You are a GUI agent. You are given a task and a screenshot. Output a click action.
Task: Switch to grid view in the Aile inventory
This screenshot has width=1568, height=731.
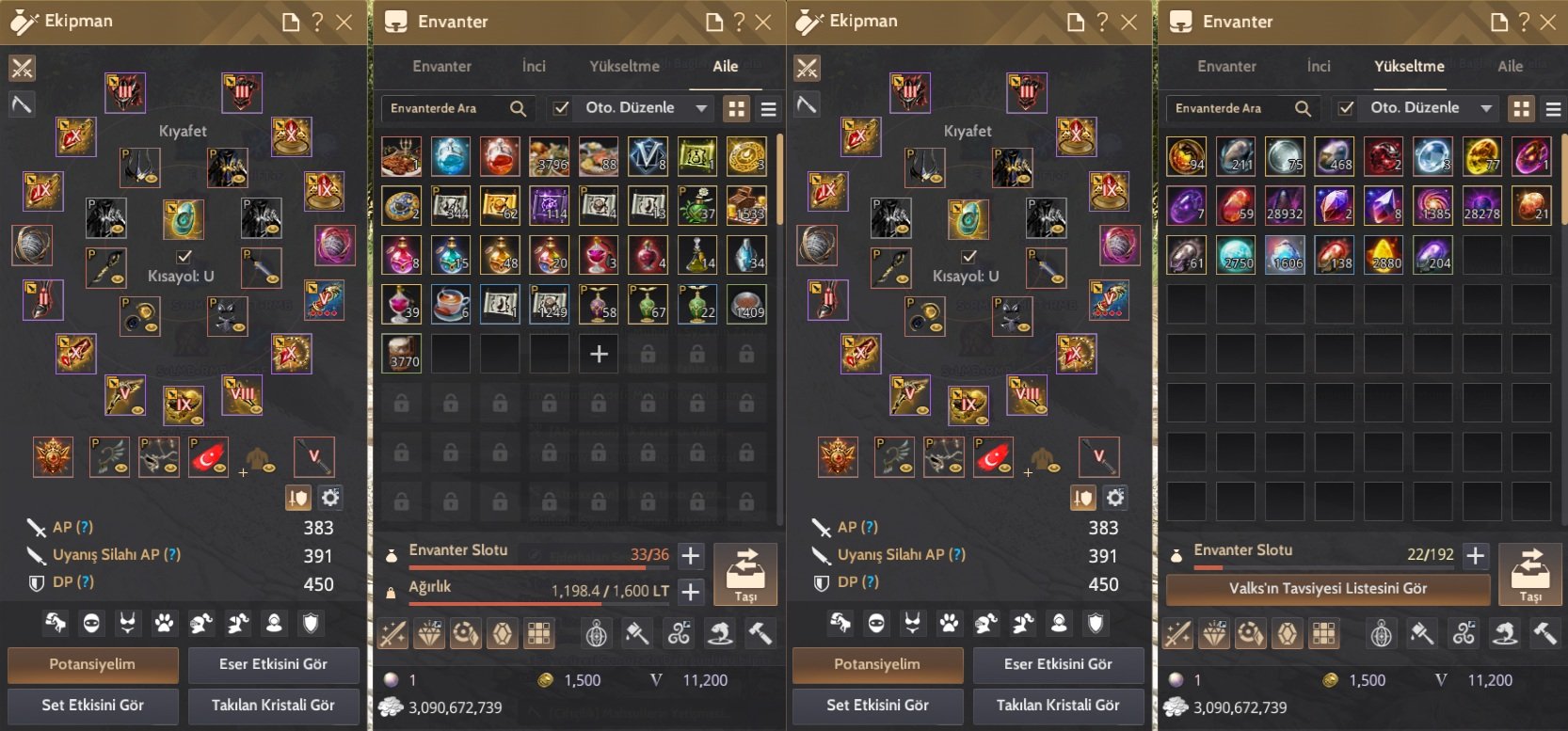[737, 109]
